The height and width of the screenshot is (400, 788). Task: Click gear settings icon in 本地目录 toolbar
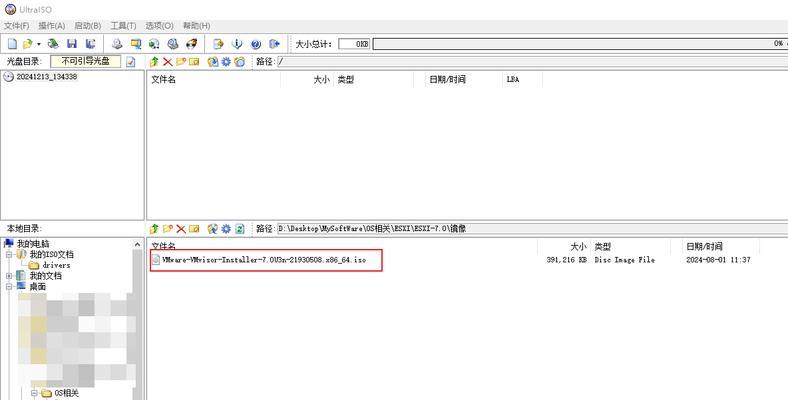[226, 229]
